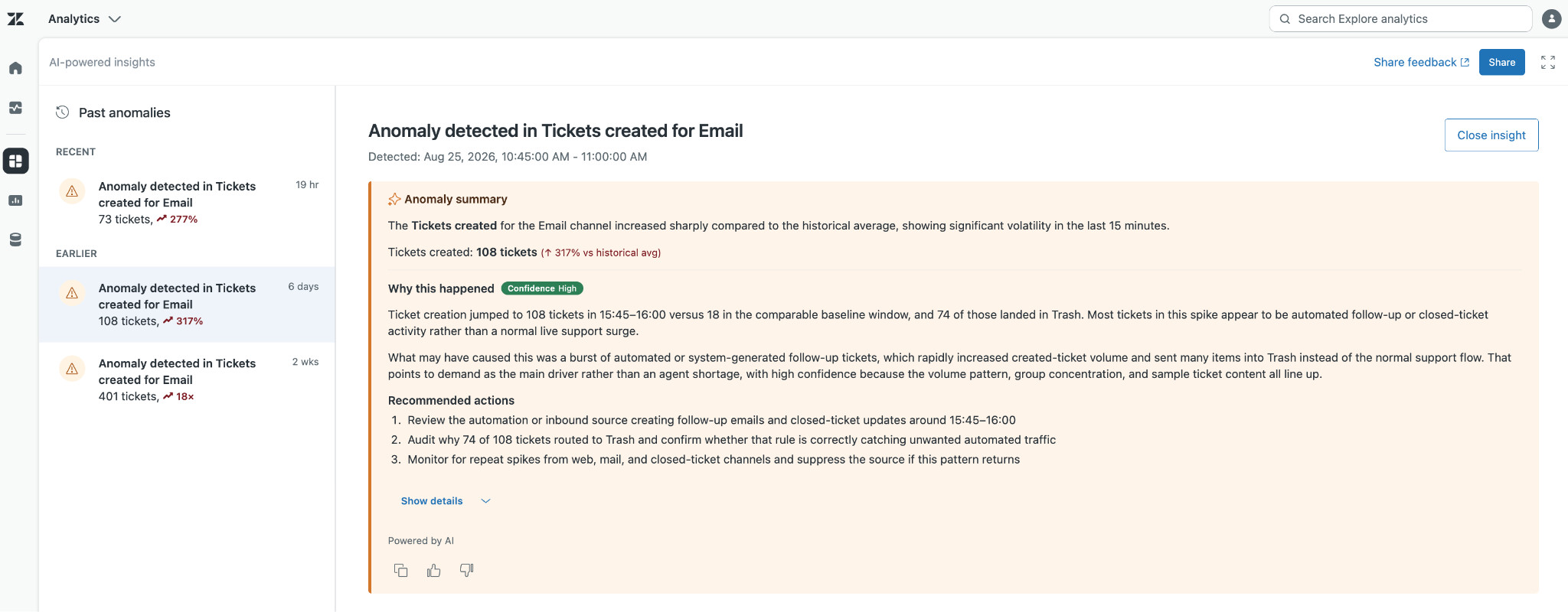
Task: Open the reports bar-chart sidebar icon
Action: [15, 200]
